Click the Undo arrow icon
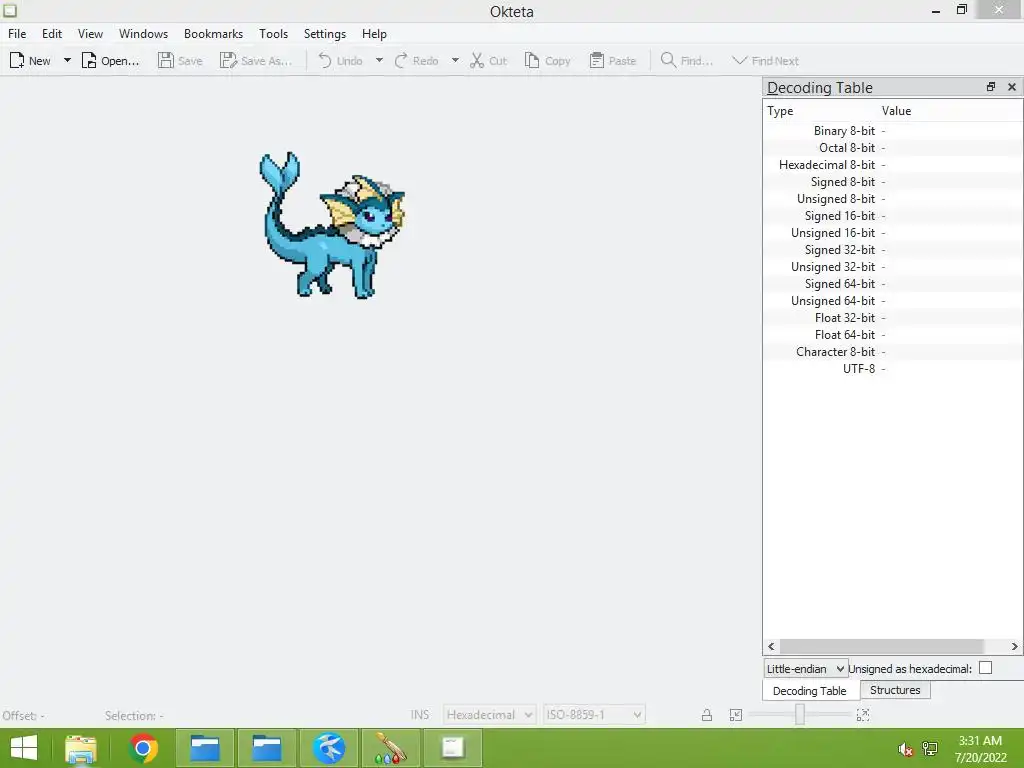Screen dimensions: 1024x768 (x=325, y=61)
